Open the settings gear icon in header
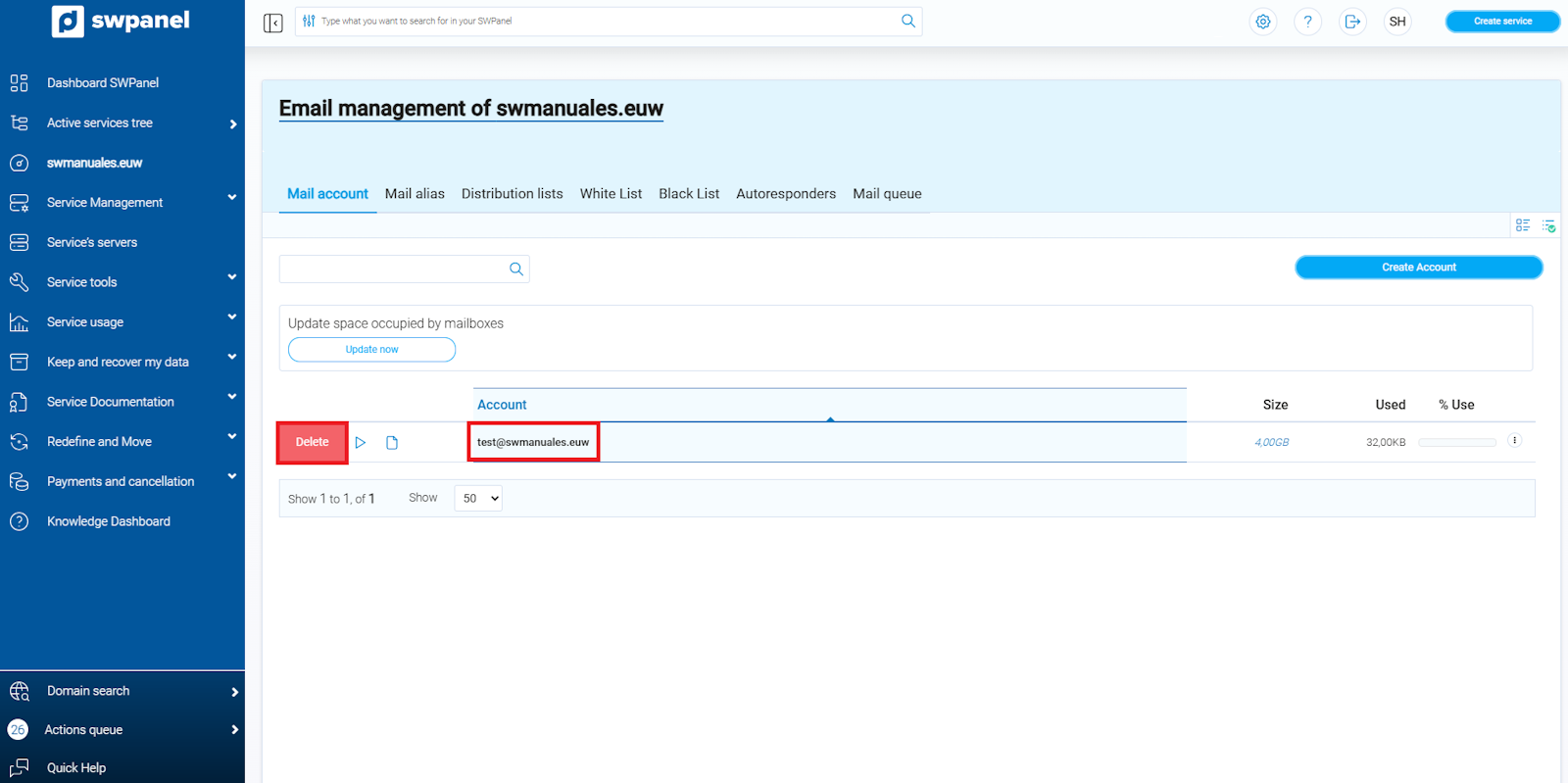Viewport: 1568px width, 783px height. [1263, 22]
